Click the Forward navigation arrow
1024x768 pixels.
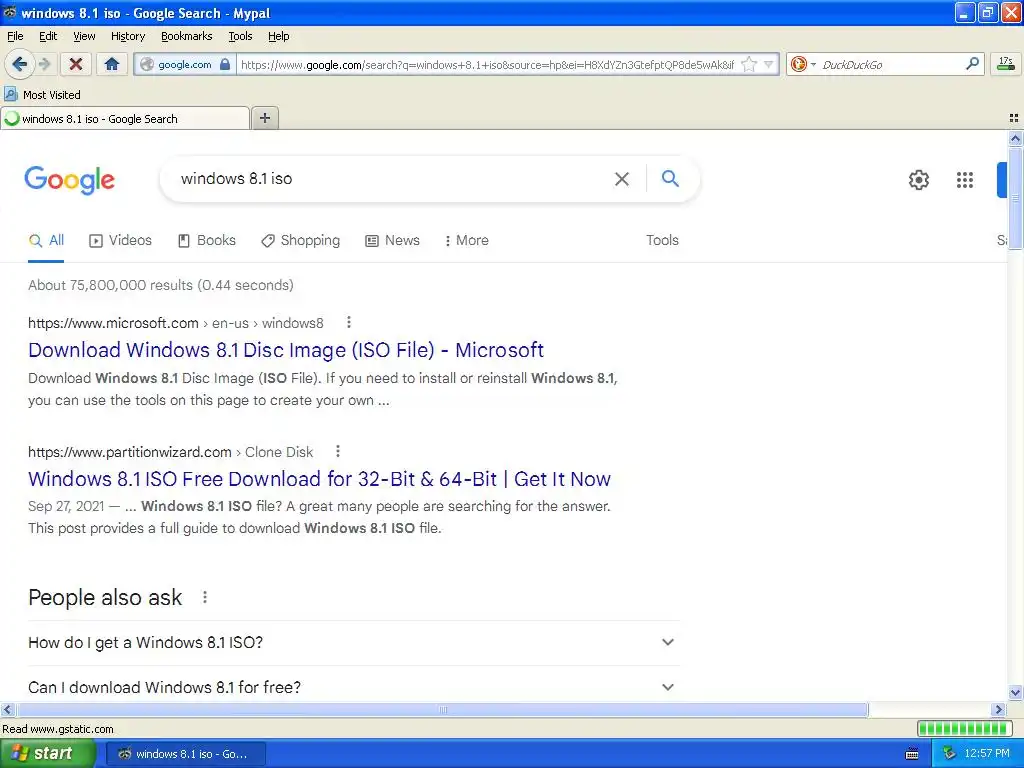pyautogui.click(x=44, y=64)
